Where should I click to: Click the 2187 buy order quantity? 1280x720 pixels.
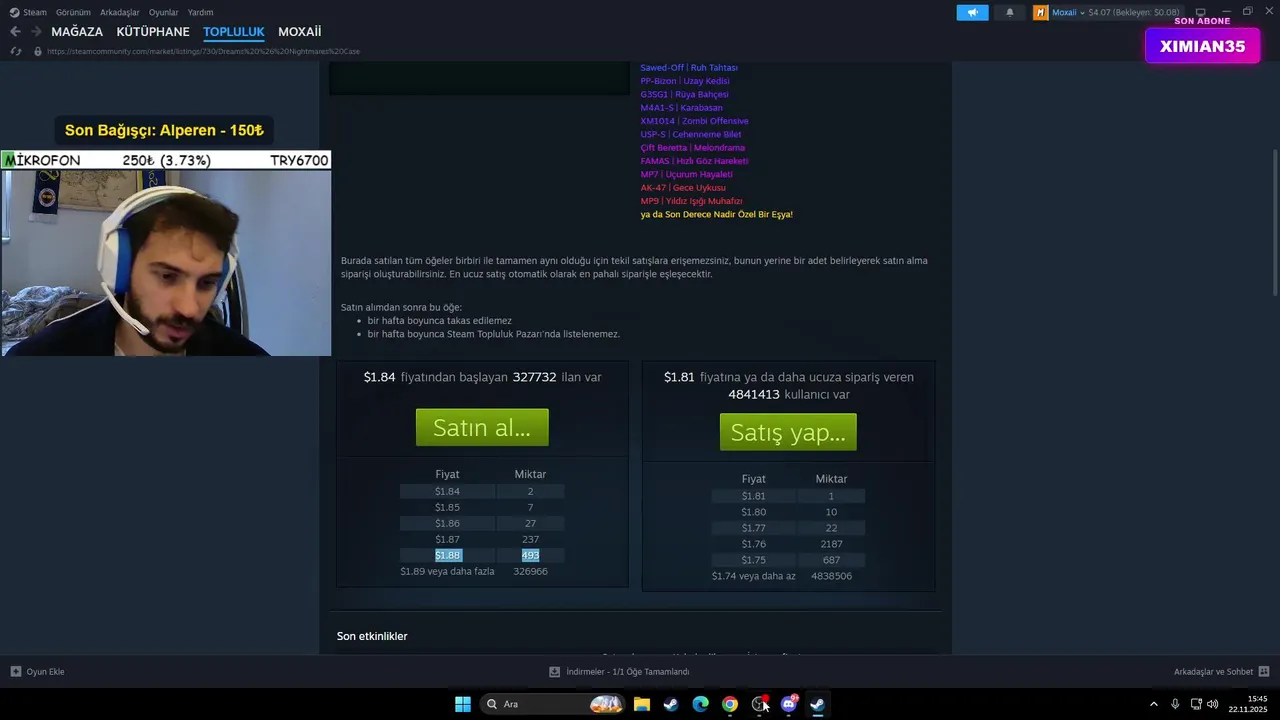coord(831,544)
